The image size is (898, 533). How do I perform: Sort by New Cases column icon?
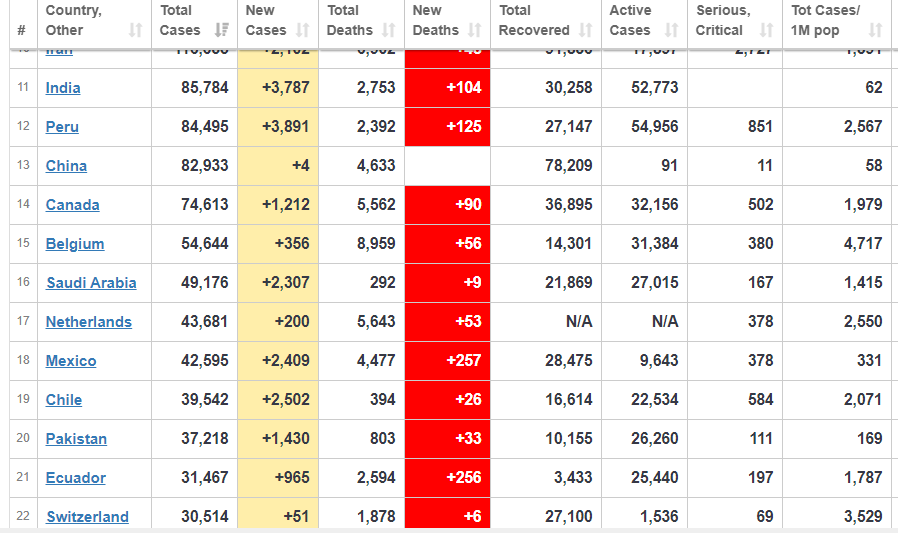pos(302,30)
